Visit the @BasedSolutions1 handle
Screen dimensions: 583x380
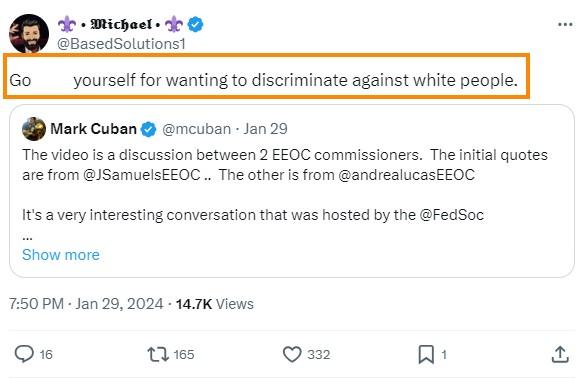pyautogui.click(x=121, y=44)
